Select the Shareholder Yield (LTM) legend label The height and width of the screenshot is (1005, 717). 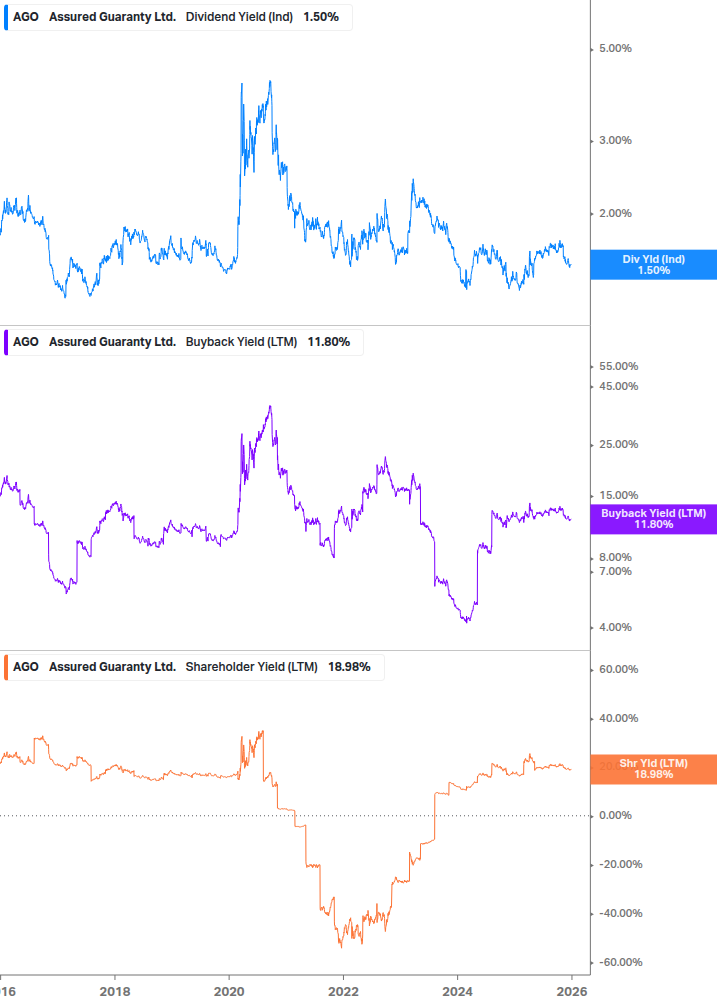point(251,667)
